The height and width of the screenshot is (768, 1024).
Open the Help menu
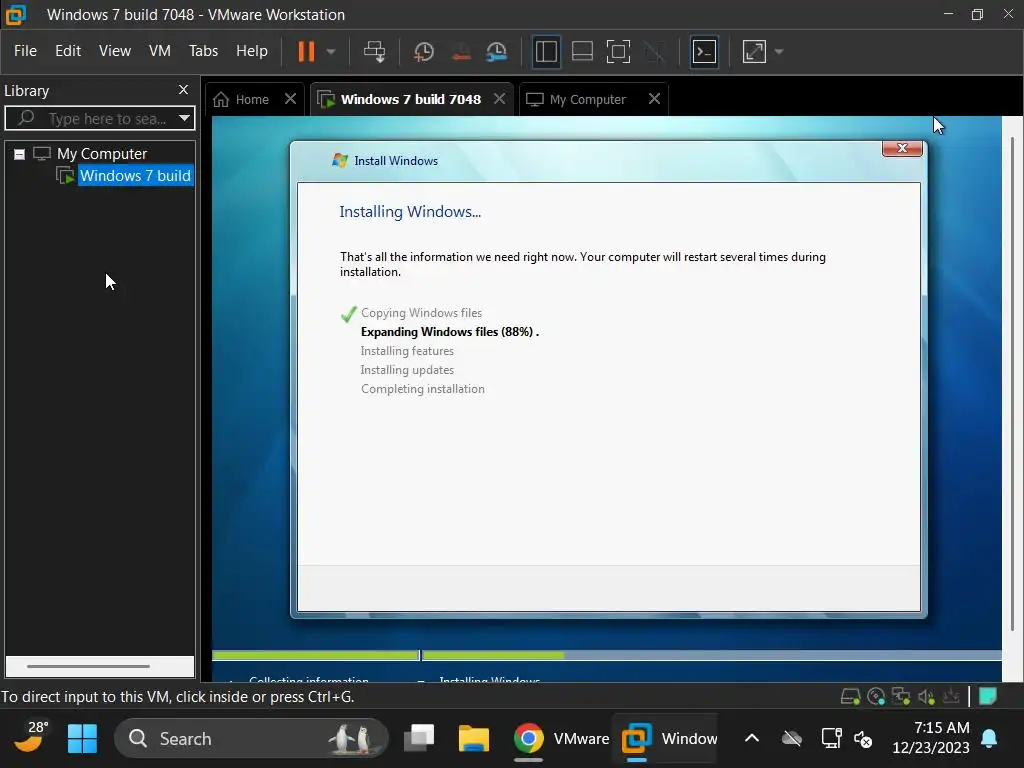[251, 51]
